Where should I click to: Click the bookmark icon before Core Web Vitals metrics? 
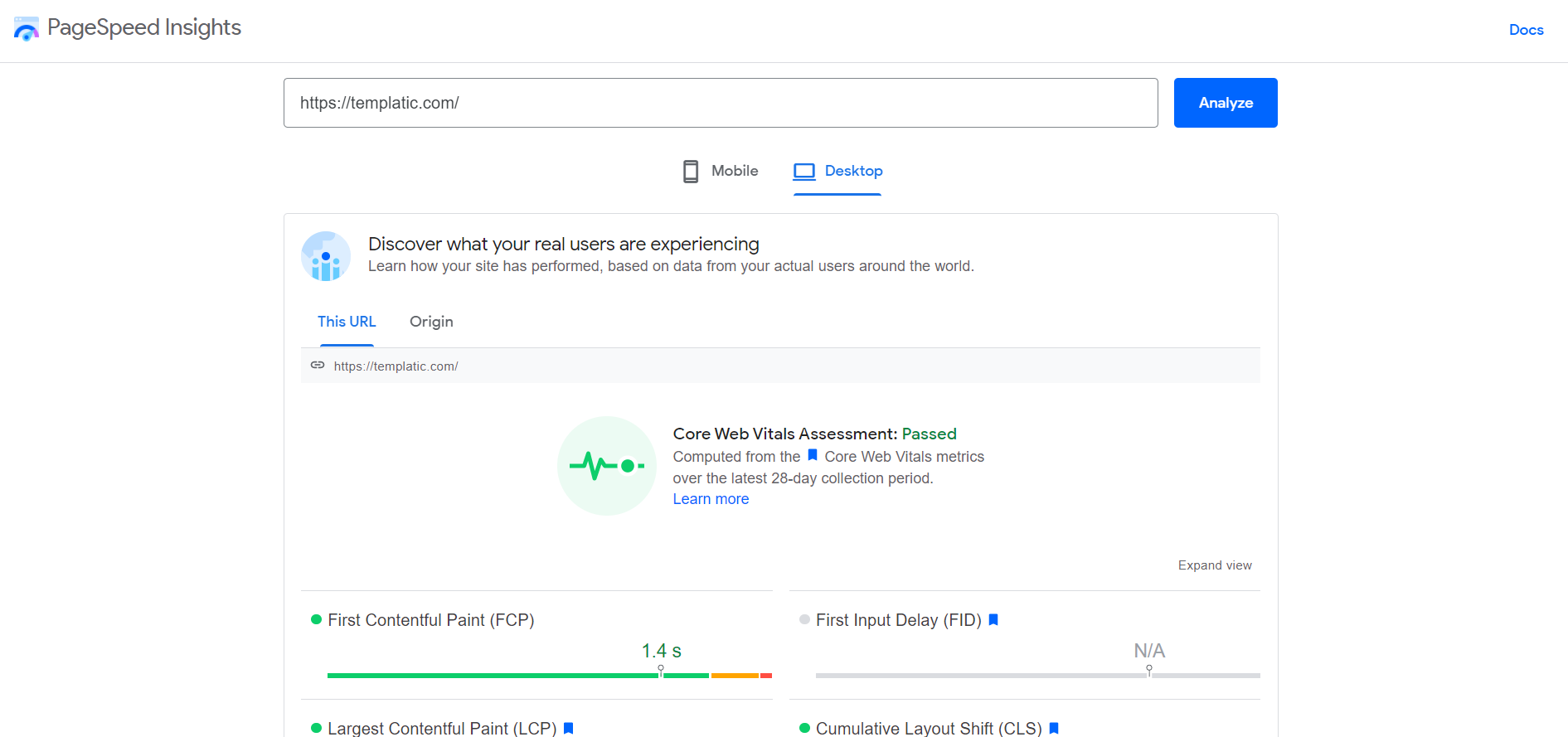813,455
